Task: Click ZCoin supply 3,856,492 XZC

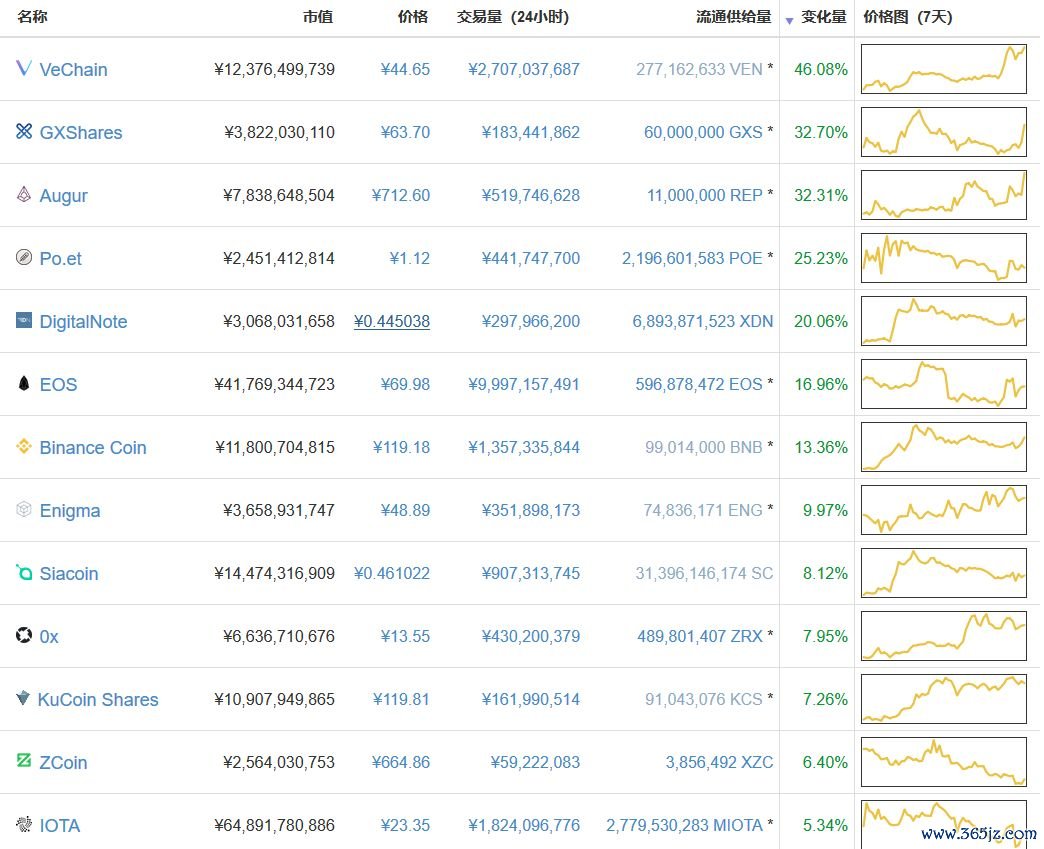Action: pyautogui.click(x=719, y=762)
